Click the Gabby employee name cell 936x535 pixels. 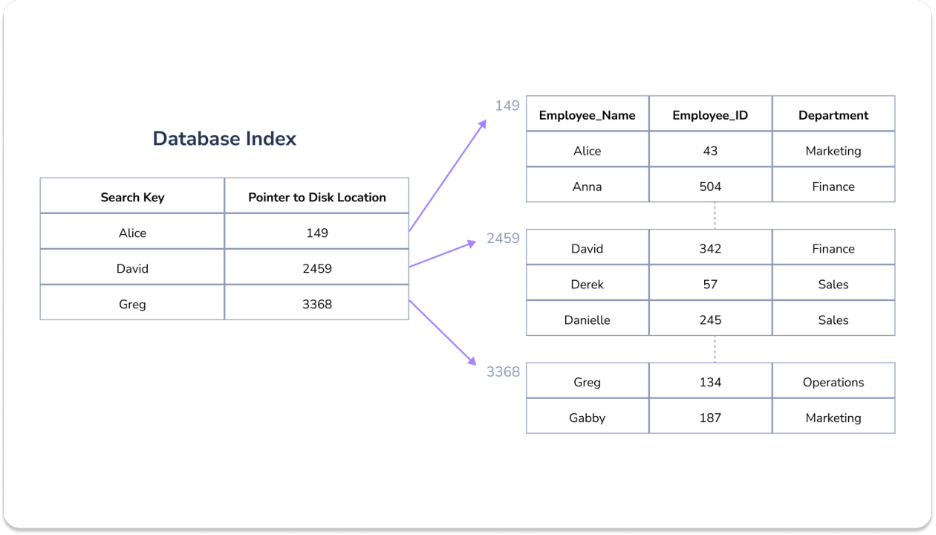(587, 418)
